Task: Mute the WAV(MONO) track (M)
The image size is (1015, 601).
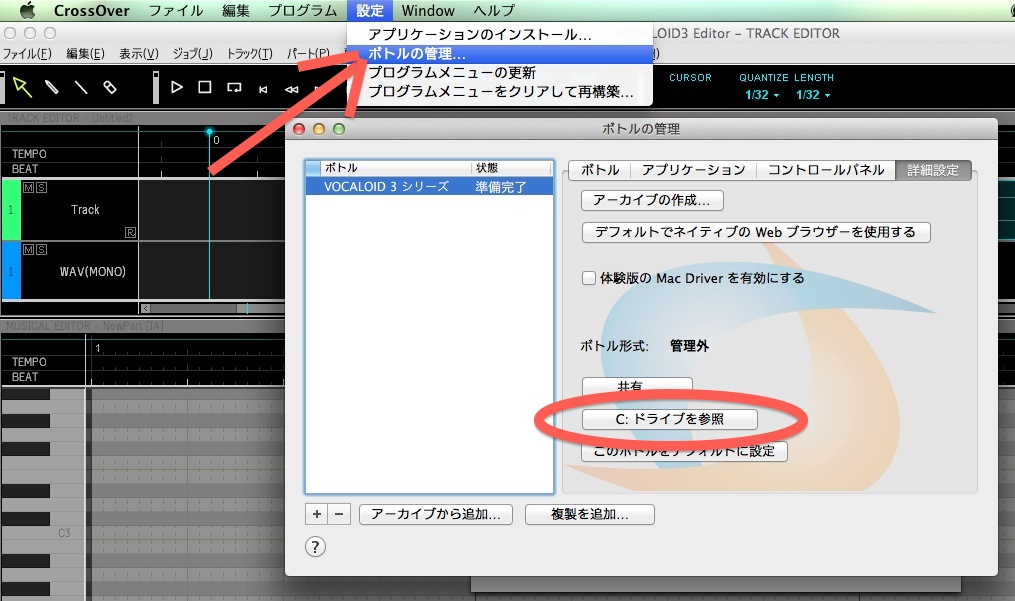Action: coord(28,250)
